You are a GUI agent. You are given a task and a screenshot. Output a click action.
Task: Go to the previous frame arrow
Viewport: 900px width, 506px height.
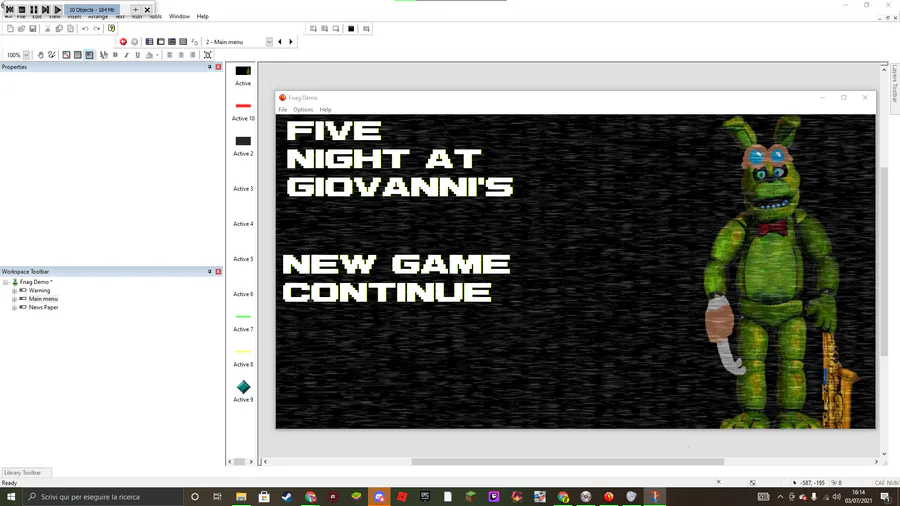pyautogui.click(x=280, y=42)
